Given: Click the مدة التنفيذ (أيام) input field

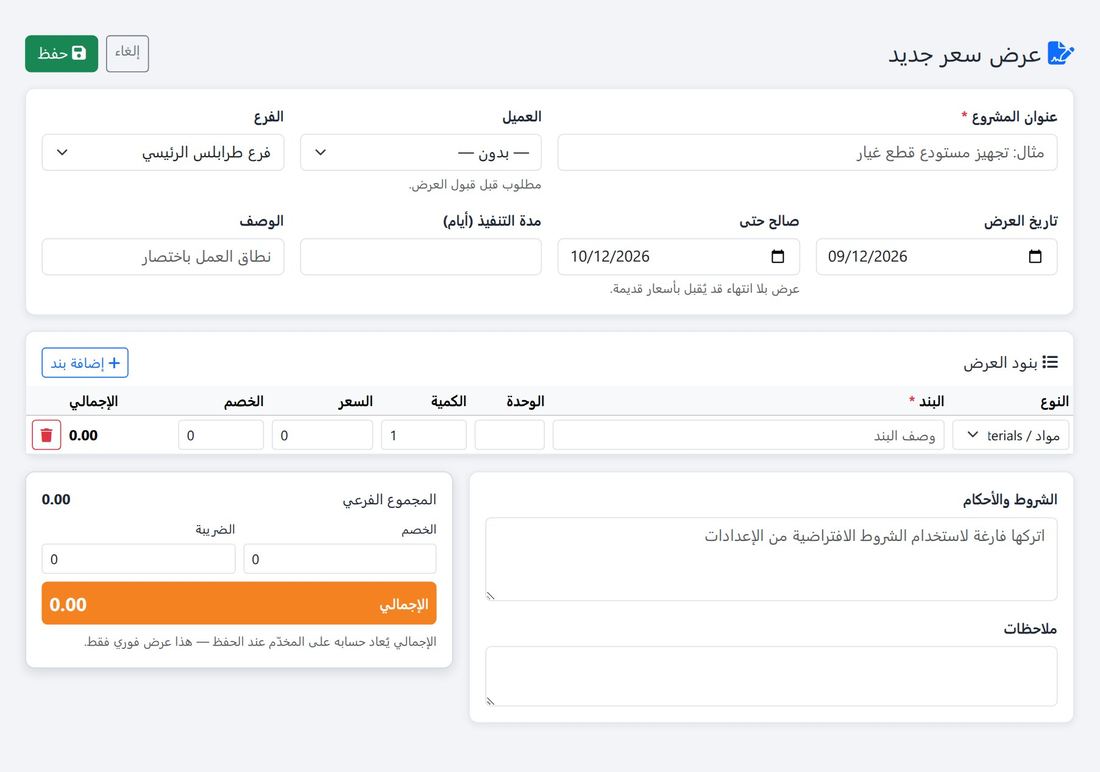Looking at the screenshot, I should (421, 256).
